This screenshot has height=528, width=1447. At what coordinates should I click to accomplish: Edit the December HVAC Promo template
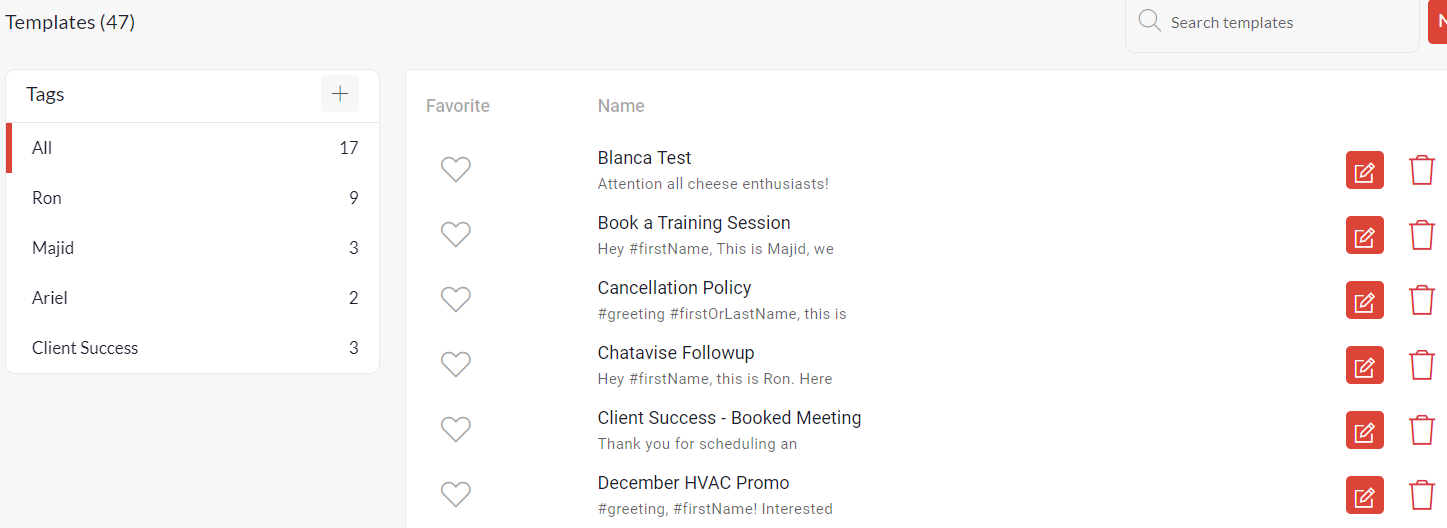1364,496
